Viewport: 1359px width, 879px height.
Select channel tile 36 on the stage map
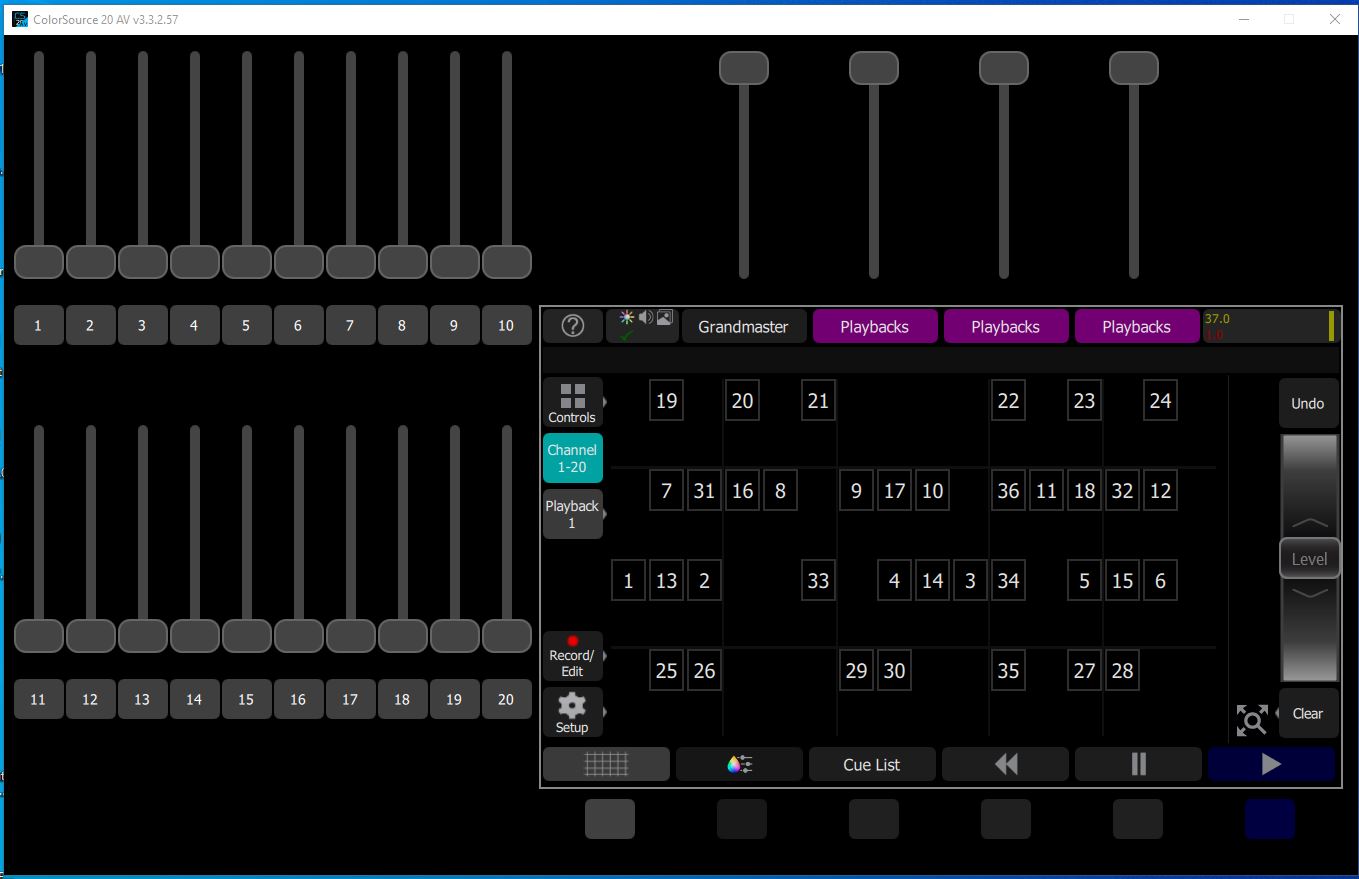pyautogui.click(x=1008, y=491)
